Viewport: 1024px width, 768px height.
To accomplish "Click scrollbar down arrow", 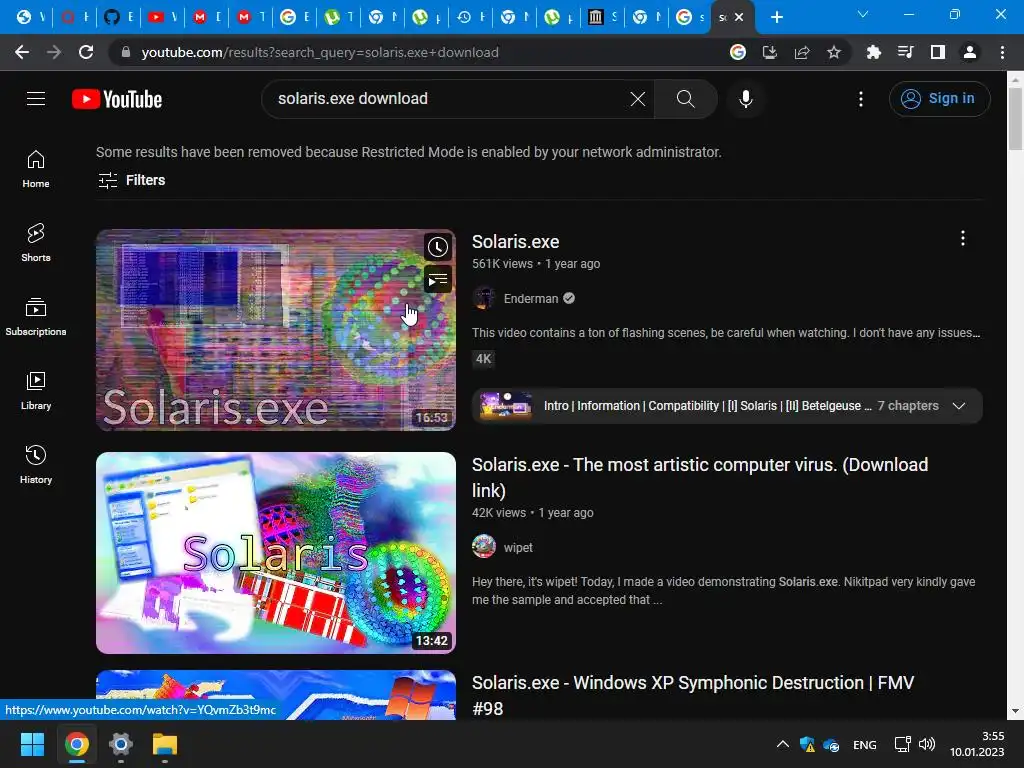I will pyautogui.click(x=1015, y=711).
